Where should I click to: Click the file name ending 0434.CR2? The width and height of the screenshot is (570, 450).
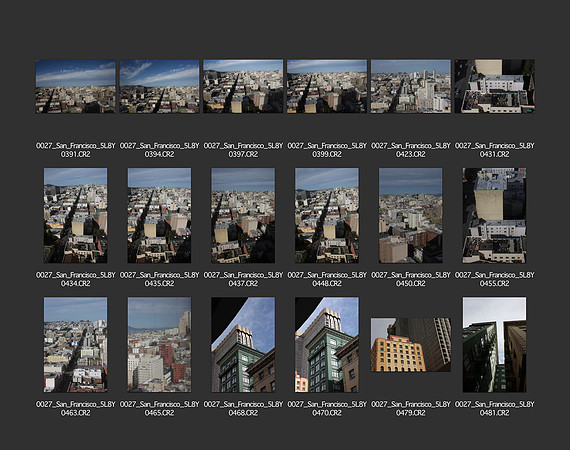[x=76, y=279]
